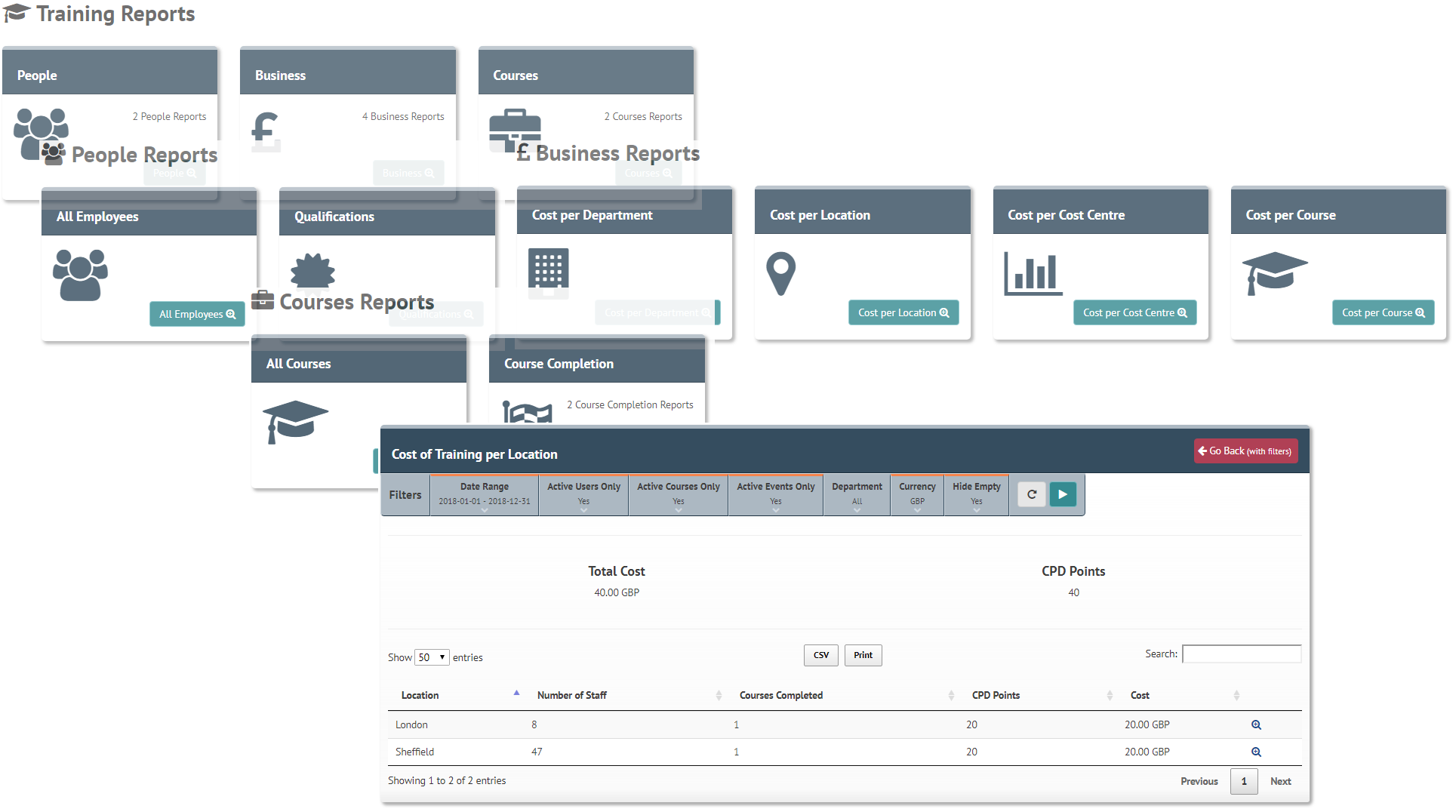The width and height of the screenshot is (1456, 812).
Task: Click the 40.00 GBP Total Cost value
Action: click(x=617, y=592)
